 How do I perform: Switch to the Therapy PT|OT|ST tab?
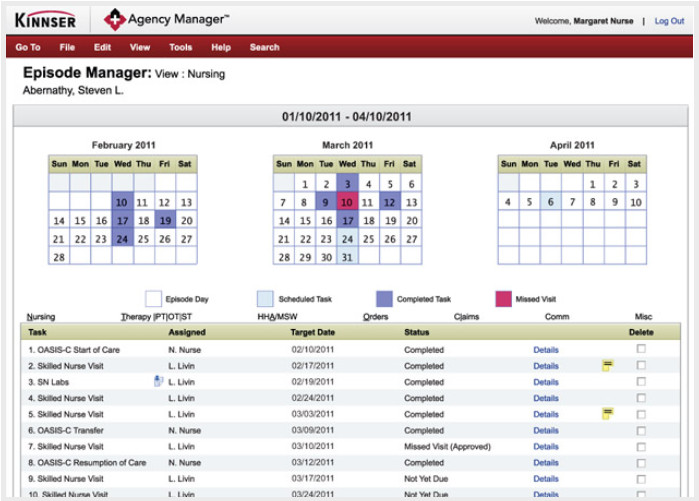(156, 316)
